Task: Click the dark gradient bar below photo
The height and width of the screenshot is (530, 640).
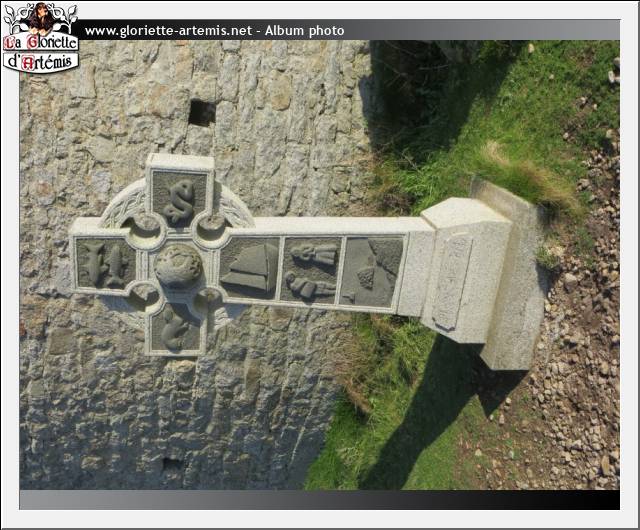Action: (320, 500)
